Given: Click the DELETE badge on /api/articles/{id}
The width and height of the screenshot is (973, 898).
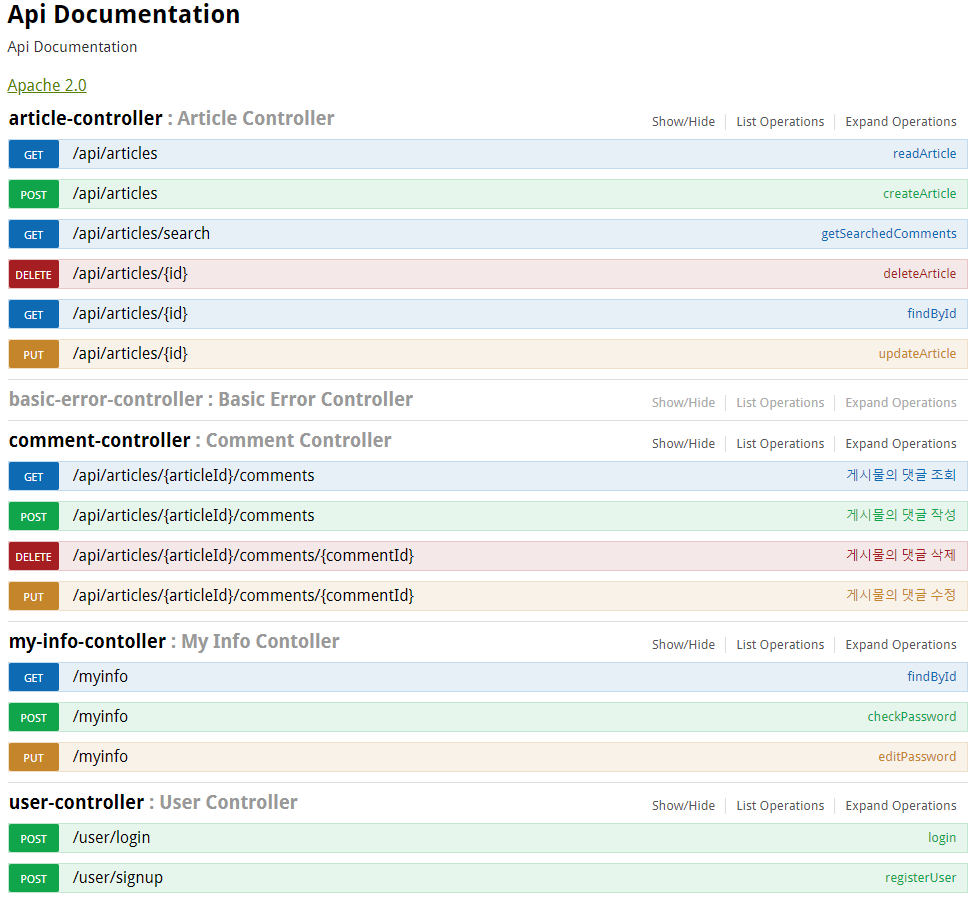Looking at the screenshot, I should [33, 273].
